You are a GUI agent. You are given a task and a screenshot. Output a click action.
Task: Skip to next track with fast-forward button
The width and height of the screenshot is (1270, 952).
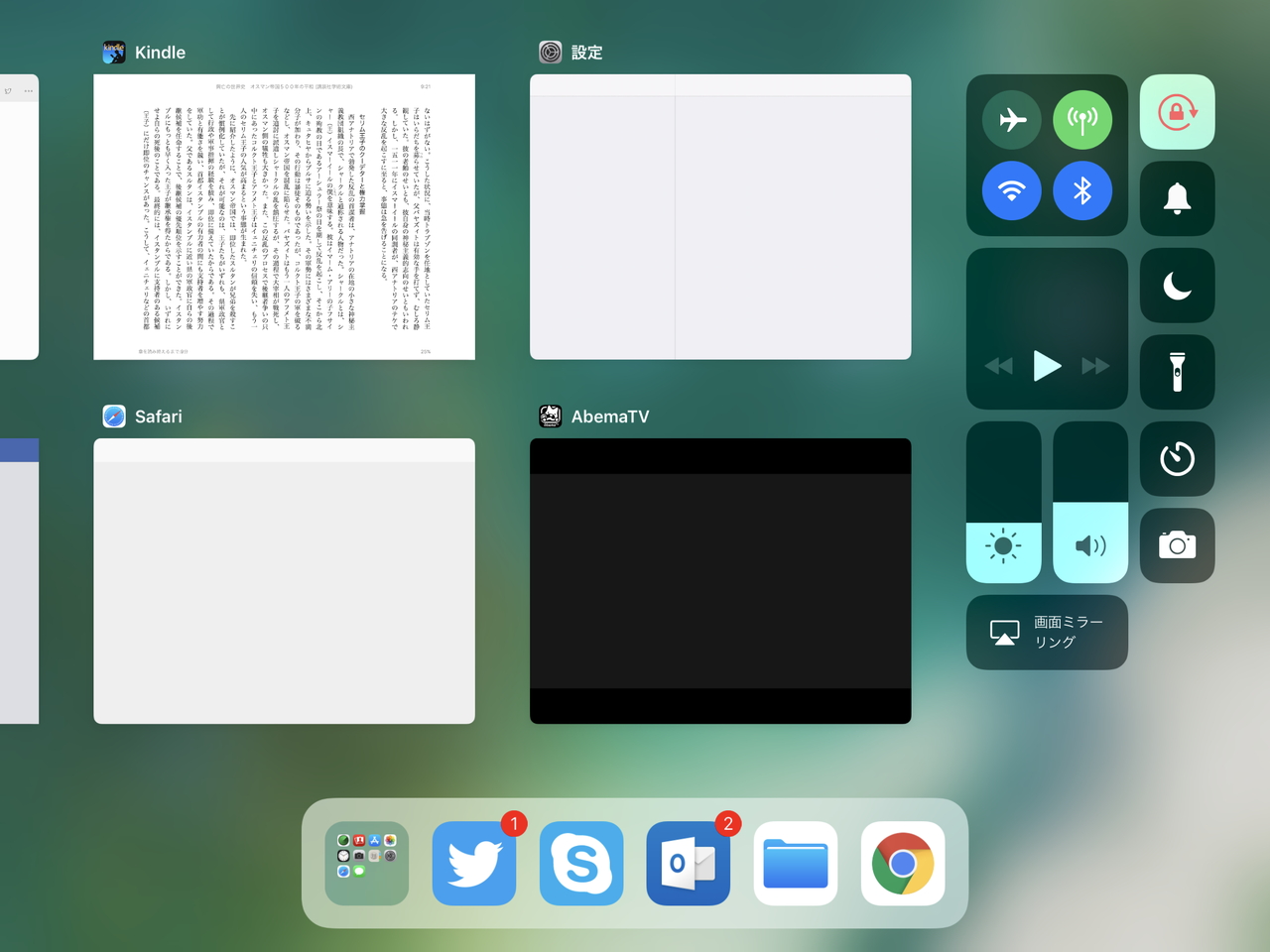1095,366
